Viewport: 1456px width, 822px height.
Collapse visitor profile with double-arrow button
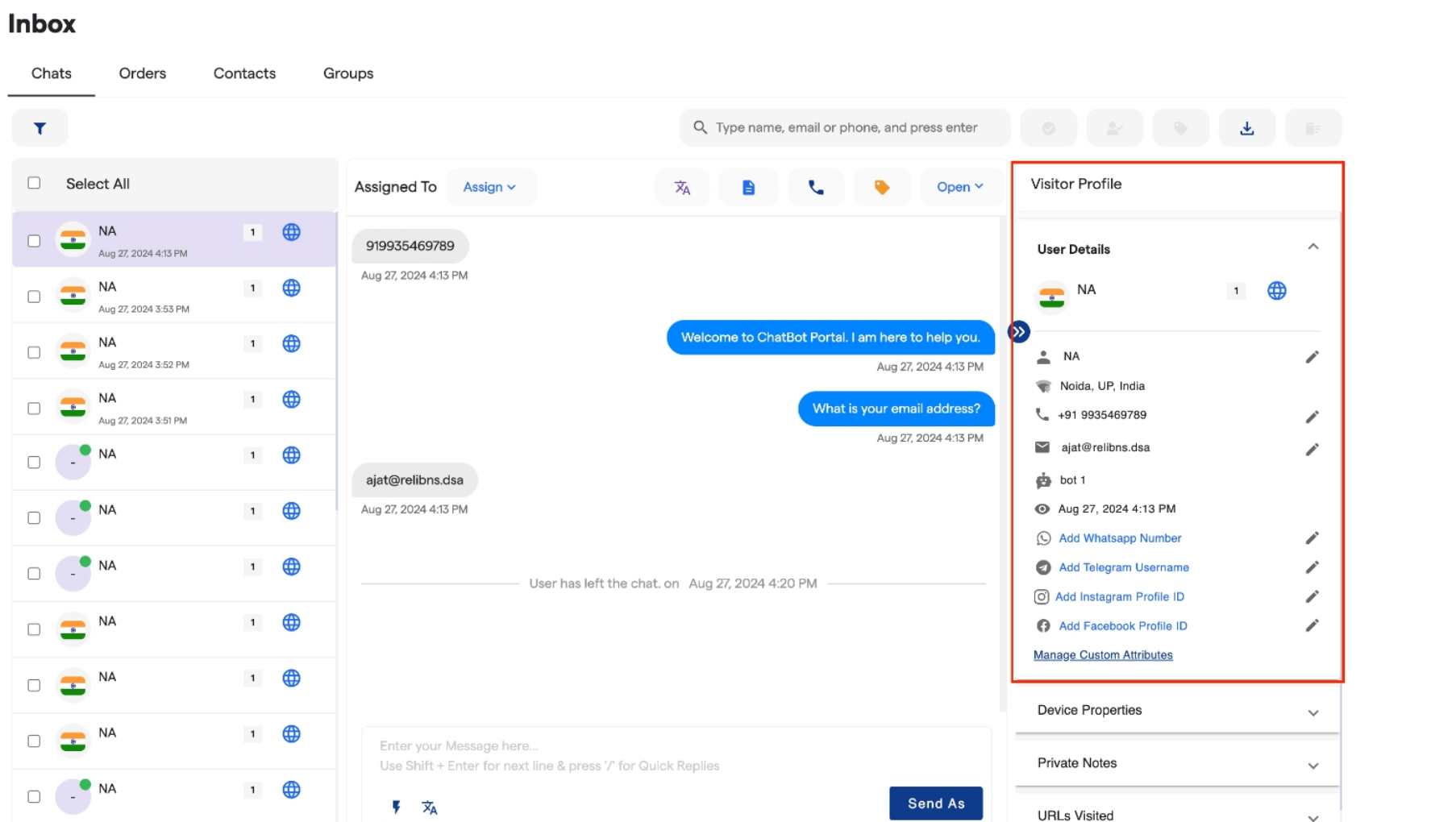1019,331
